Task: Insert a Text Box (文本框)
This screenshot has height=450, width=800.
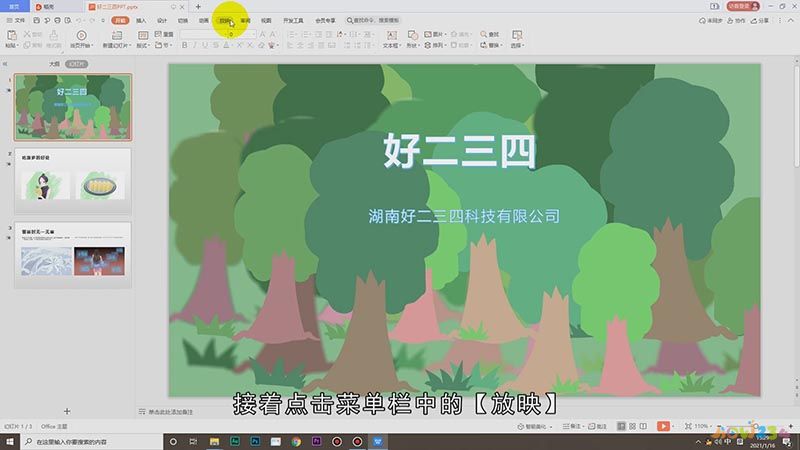Action: tap(391, 38)
